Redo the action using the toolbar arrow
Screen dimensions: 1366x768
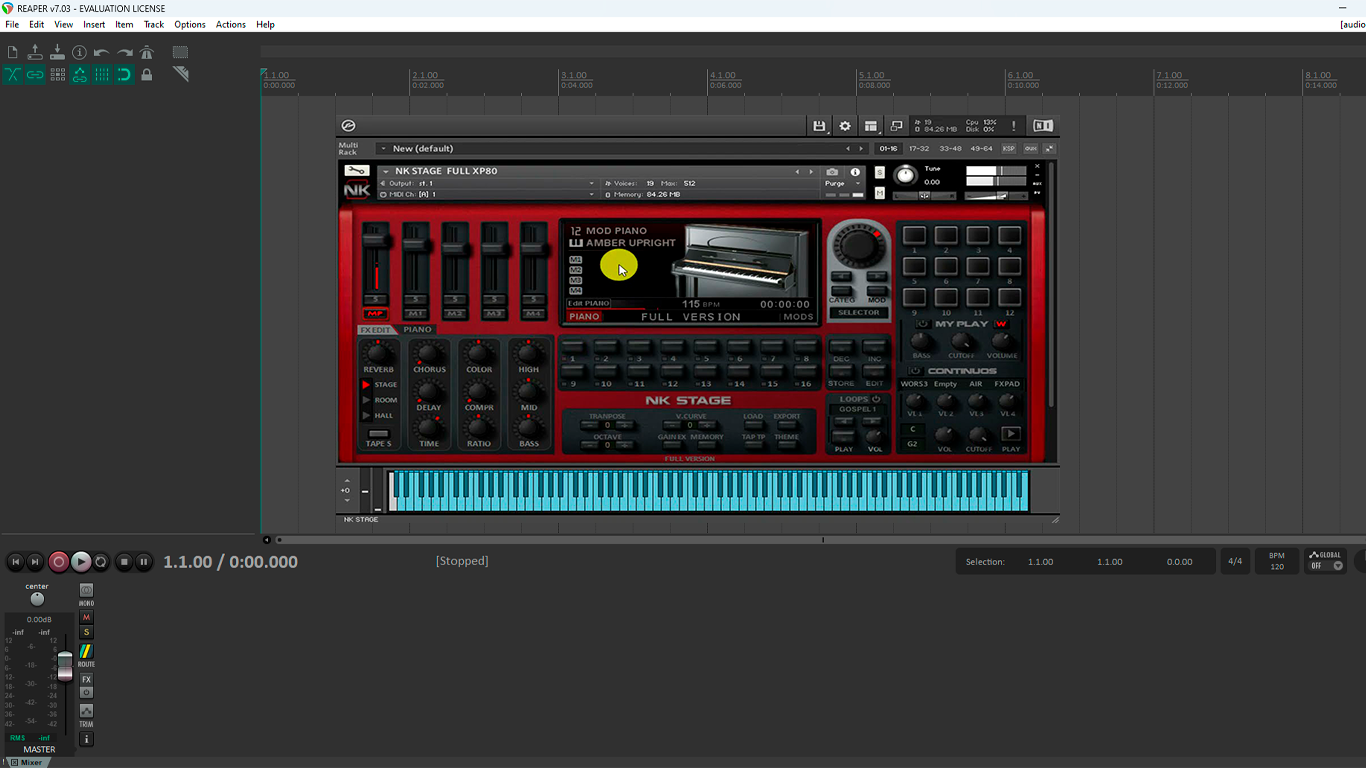(x=124, y=52)
